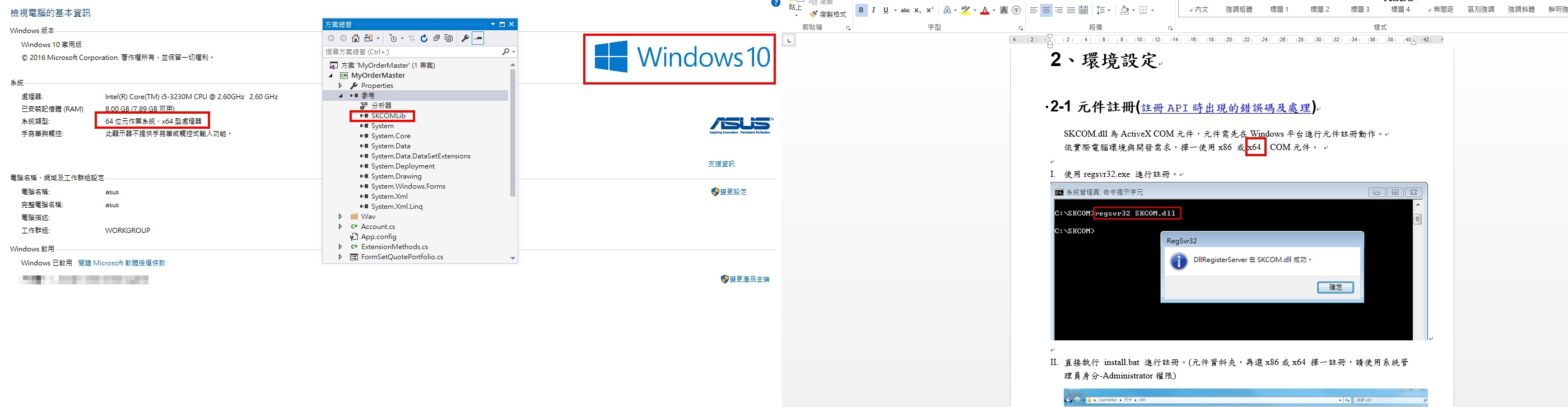Click the Pending Changes Filter clock icon
The height and width of the screenshot is (407, 1568).
(x=393, y=38)
